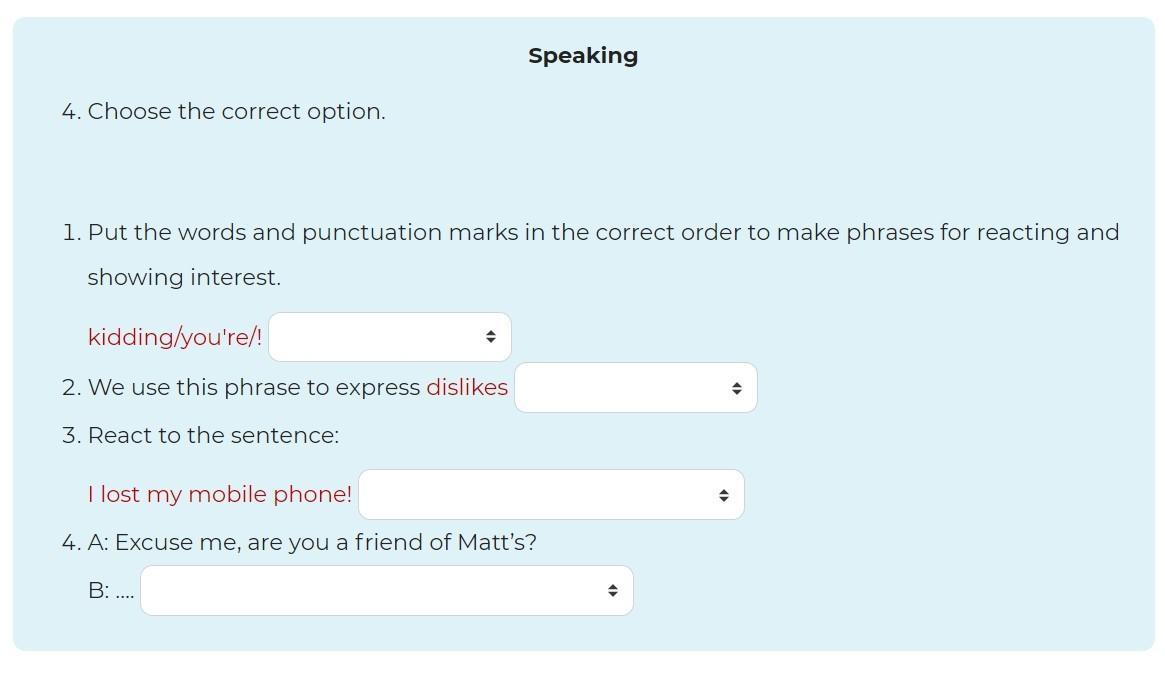Click the "B: ...." label
Viewport: 1165px width, 675px height.
(110, 590)
